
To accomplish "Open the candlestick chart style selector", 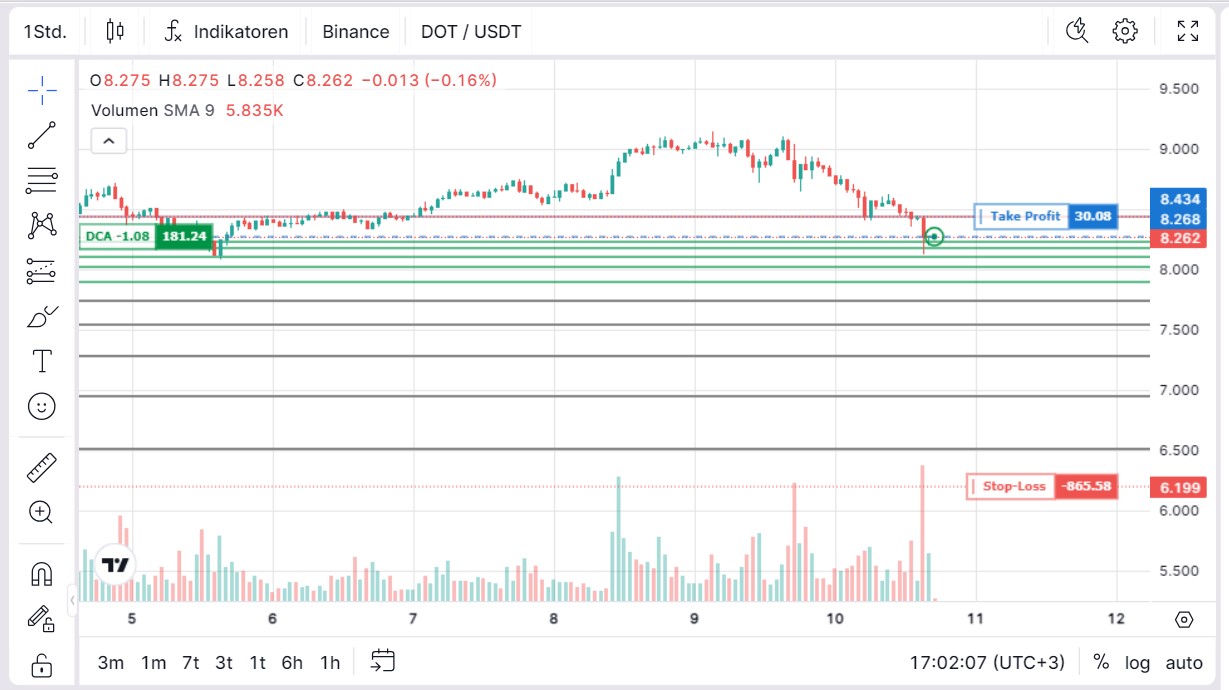I will click(x=115, y=32).
